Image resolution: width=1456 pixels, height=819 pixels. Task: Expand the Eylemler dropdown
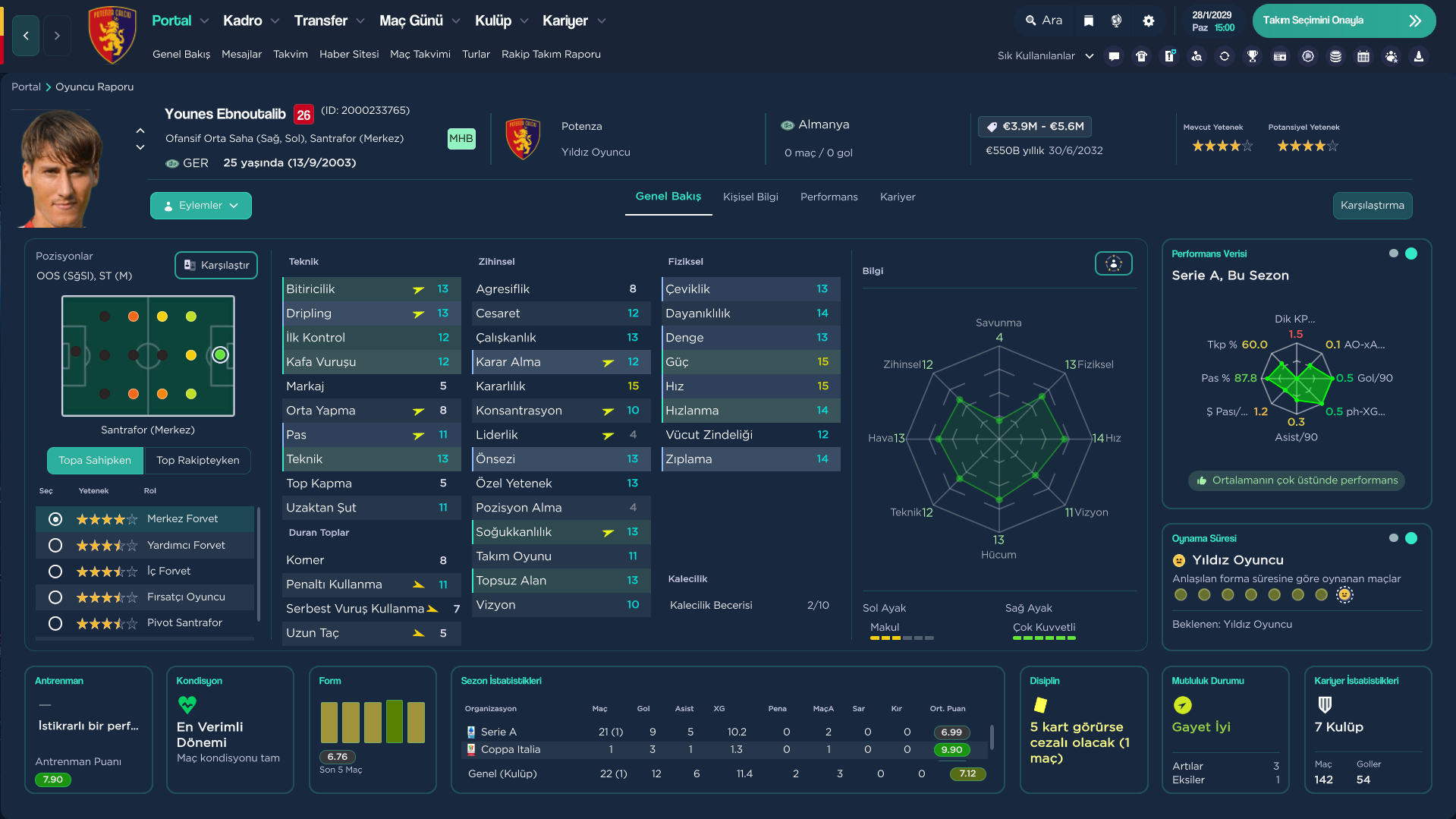point(201,206)
